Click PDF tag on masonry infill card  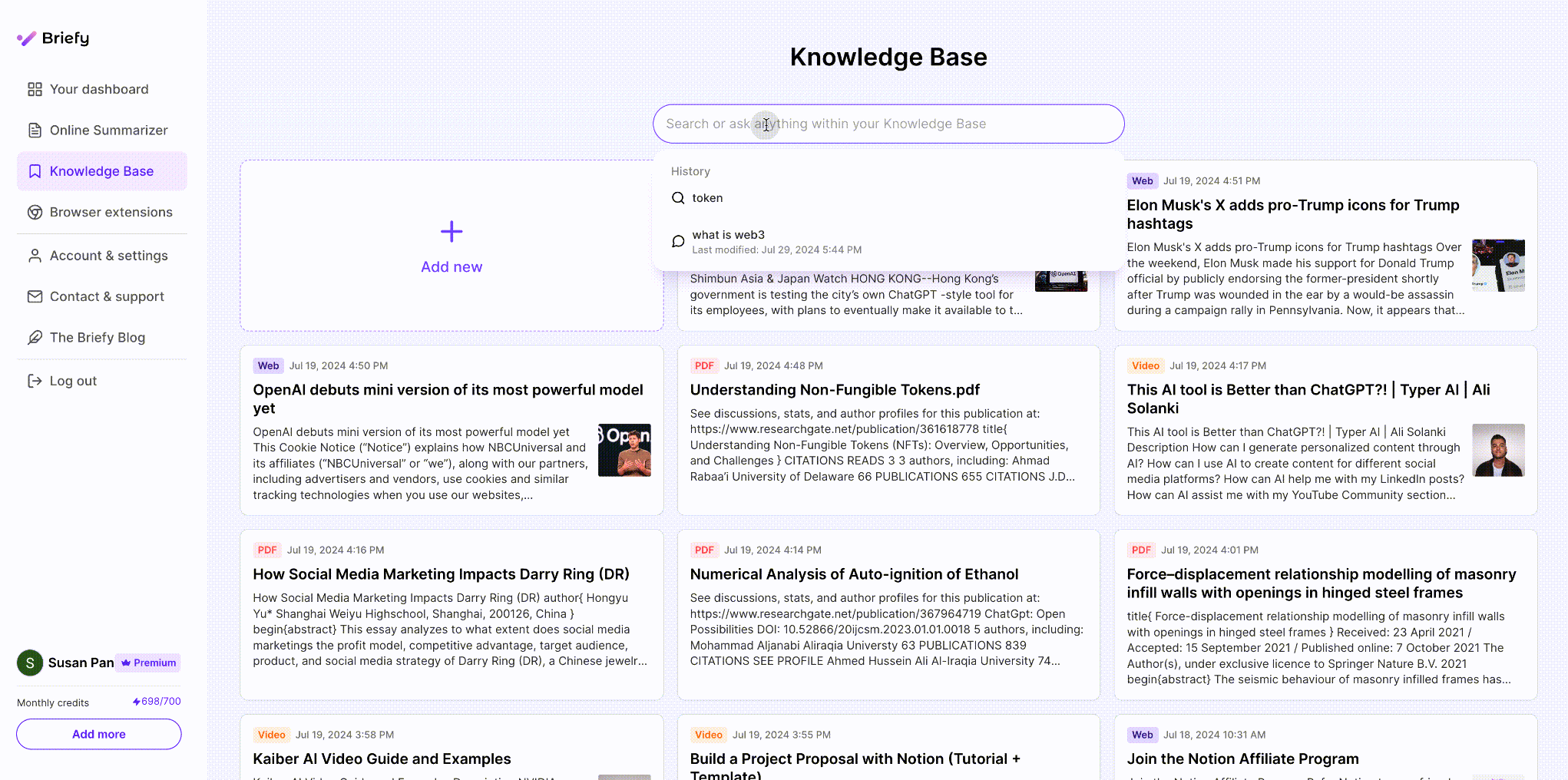1141,550
